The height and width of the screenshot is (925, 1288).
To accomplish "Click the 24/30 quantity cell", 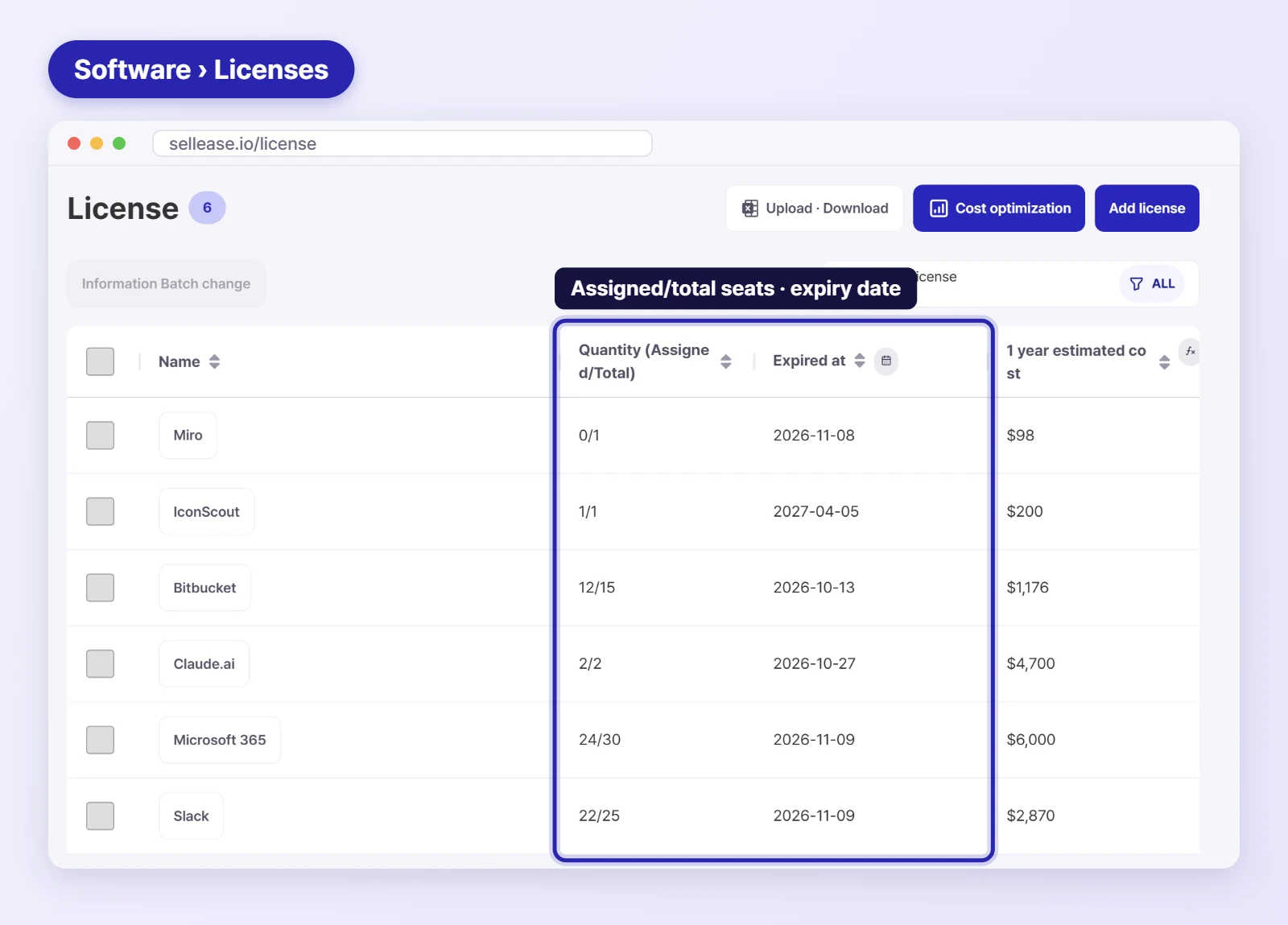I will 600,740.
